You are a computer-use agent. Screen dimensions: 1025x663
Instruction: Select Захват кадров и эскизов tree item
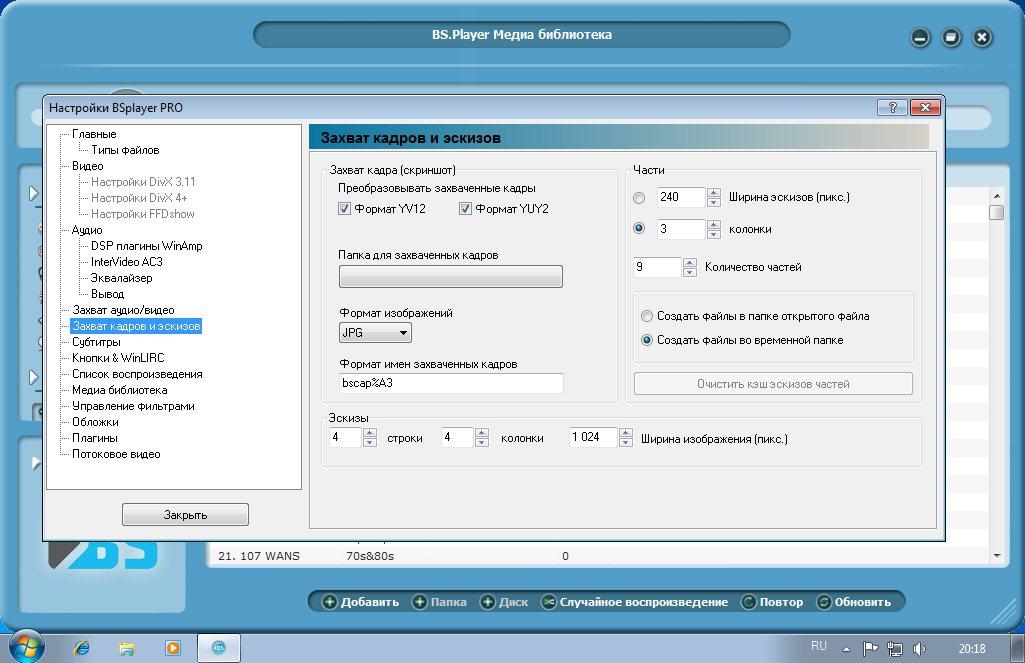tap(136, 326)
